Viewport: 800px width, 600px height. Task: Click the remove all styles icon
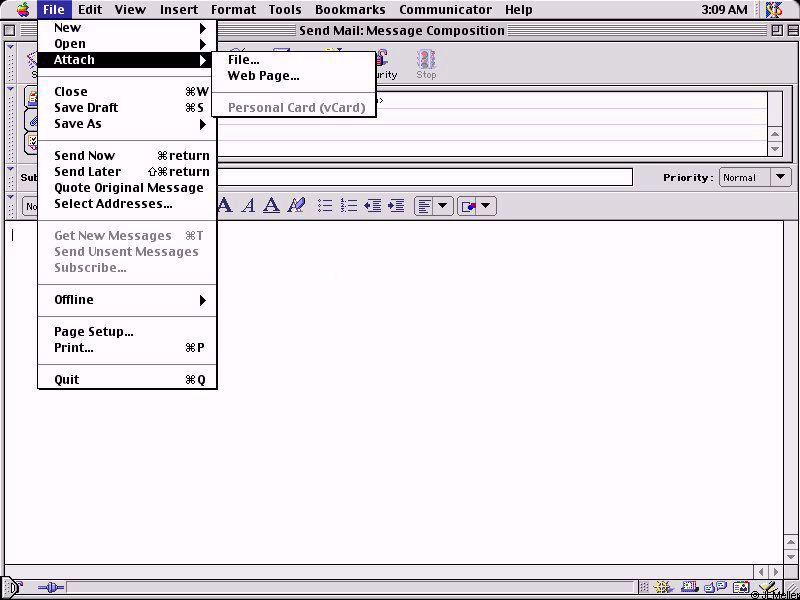pos(296,206)
